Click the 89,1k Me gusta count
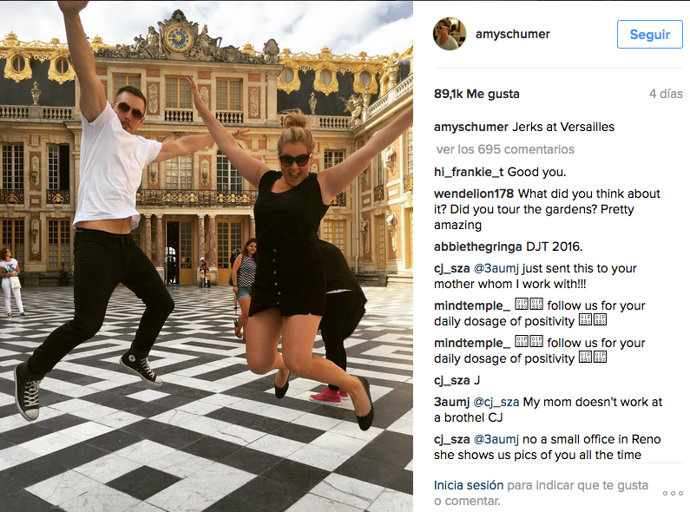The height and width of the screenshot is (512, 690). (x=477, y=94)
